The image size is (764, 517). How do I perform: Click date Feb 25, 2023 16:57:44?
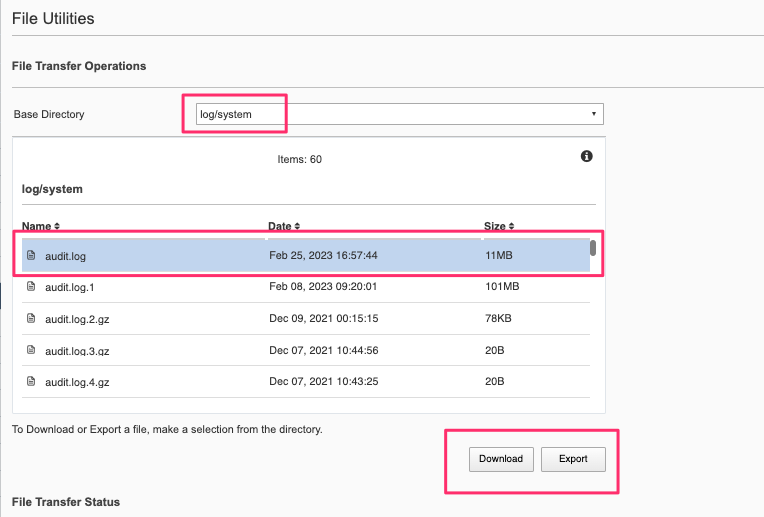click(x=323, y=255)
